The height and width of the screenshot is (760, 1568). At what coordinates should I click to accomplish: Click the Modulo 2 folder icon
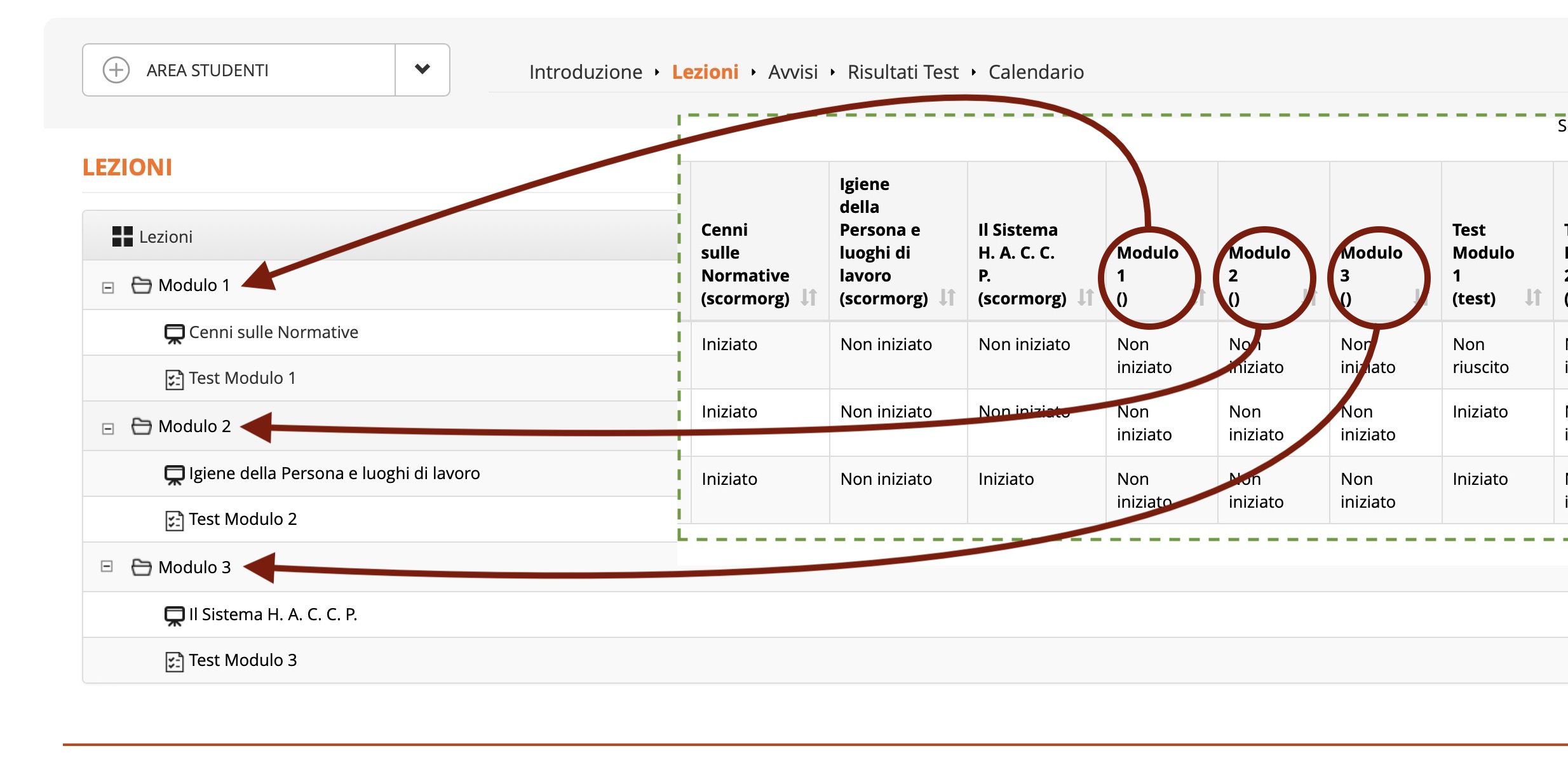click(x=141, y=426)
